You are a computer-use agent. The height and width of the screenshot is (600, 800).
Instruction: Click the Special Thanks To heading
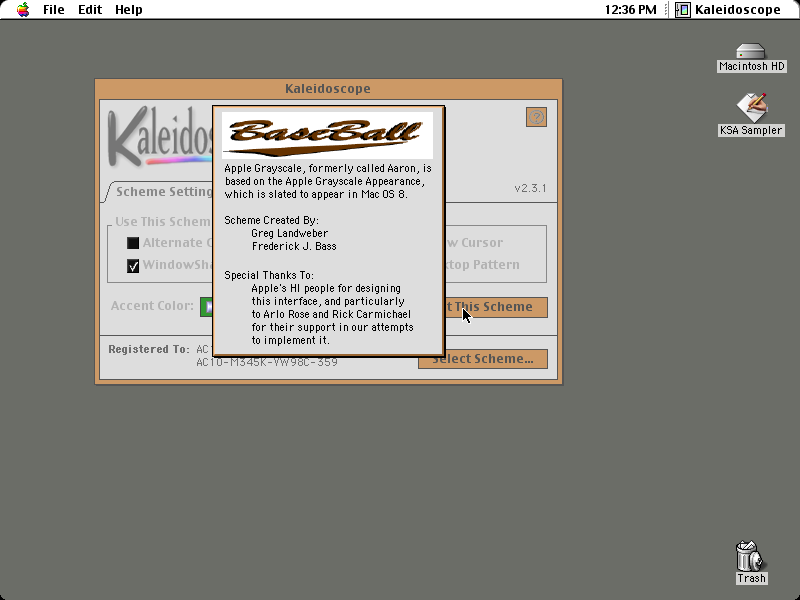[269, 276]
